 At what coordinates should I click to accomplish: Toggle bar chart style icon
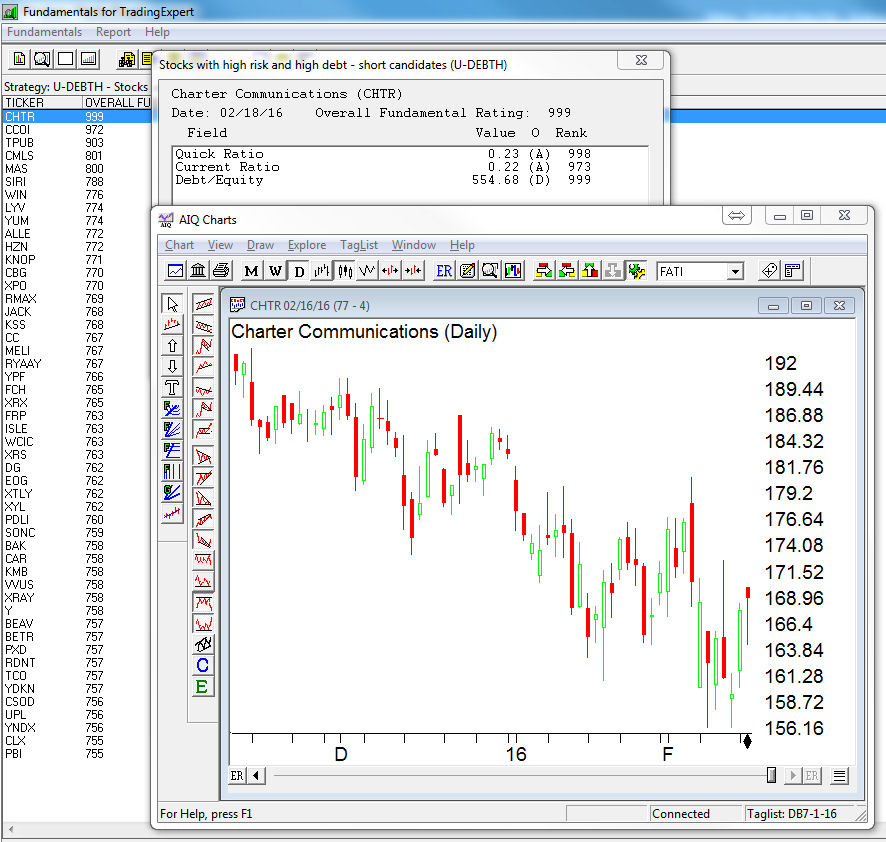point(322,271)
